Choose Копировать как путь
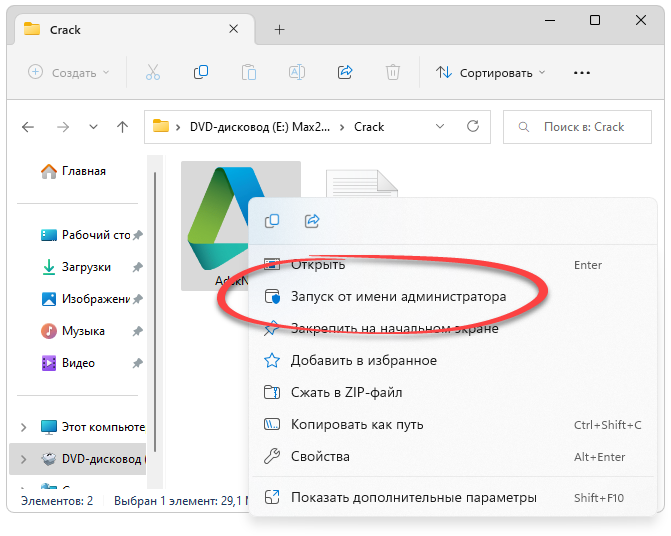Screen dimensions: 671x536 (453, 424)
